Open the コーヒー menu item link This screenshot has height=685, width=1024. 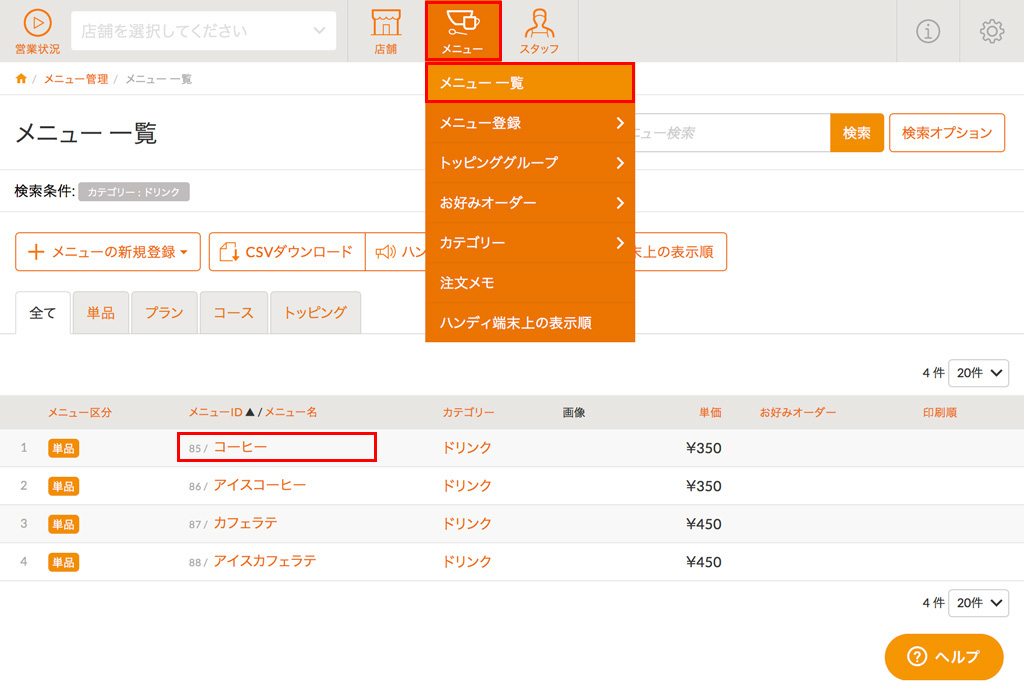(240, 447)
